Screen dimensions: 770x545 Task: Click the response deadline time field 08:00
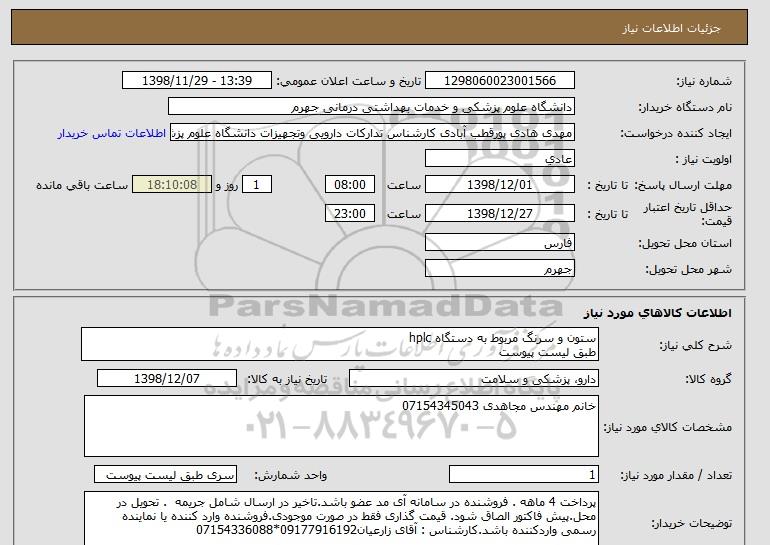pos(350,185)
